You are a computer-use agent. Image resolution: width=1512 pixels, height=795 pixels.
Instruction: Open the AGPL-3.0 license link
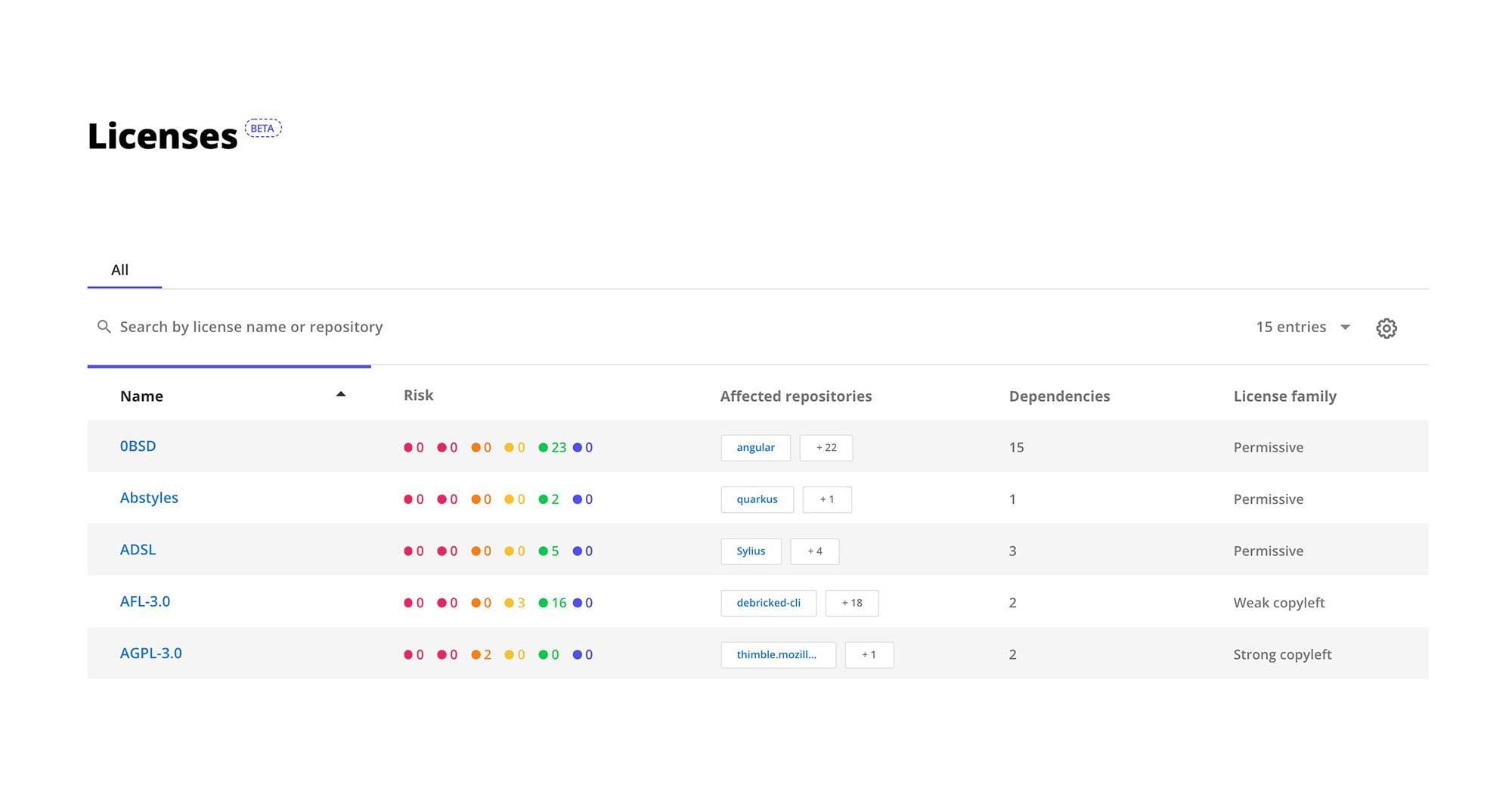pyautogui.click(x=150, y=654)
